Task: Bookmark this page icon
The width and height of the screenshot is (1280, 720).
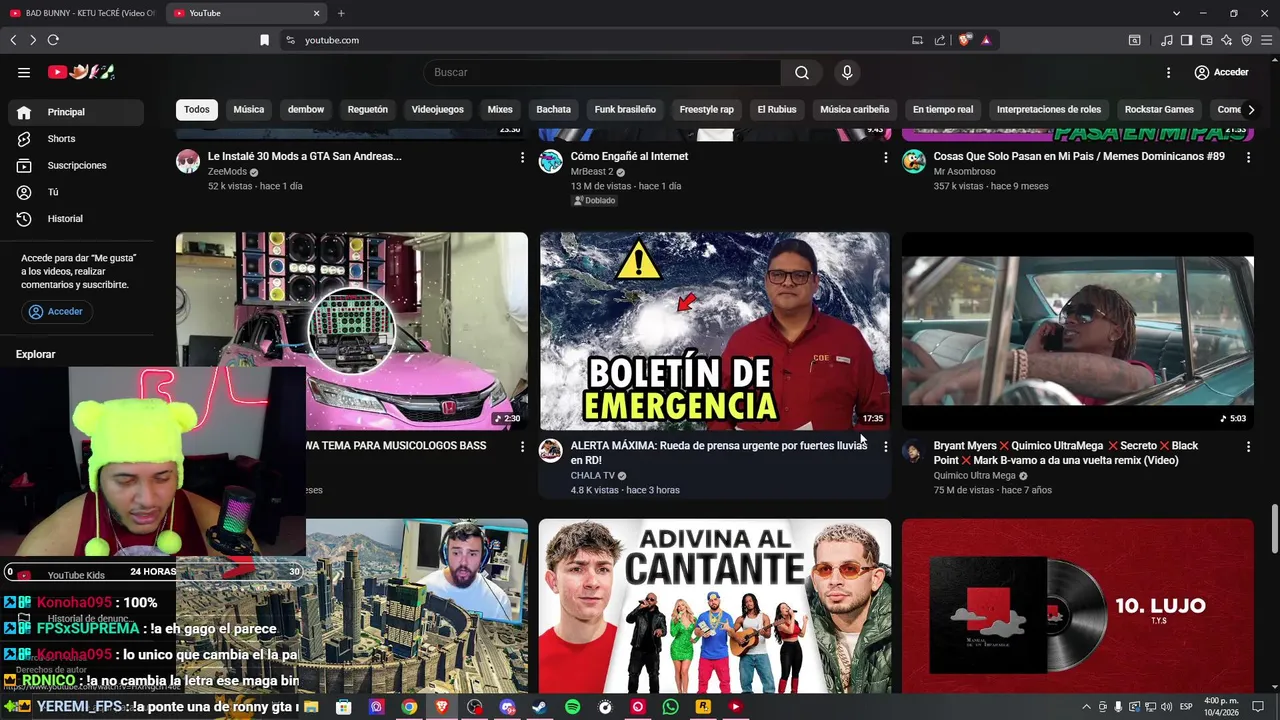Action: coord(264,40)
